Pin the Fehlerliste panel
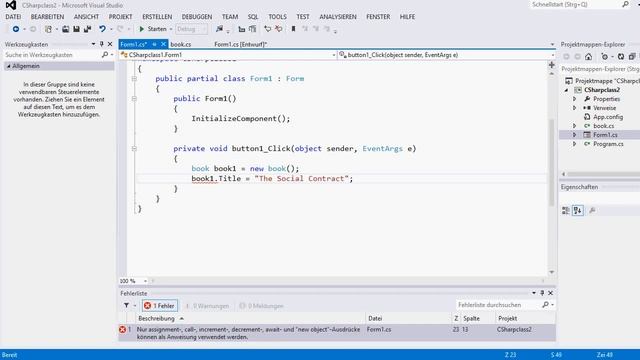This screenshot has width=640, height=360. point(542,293)
